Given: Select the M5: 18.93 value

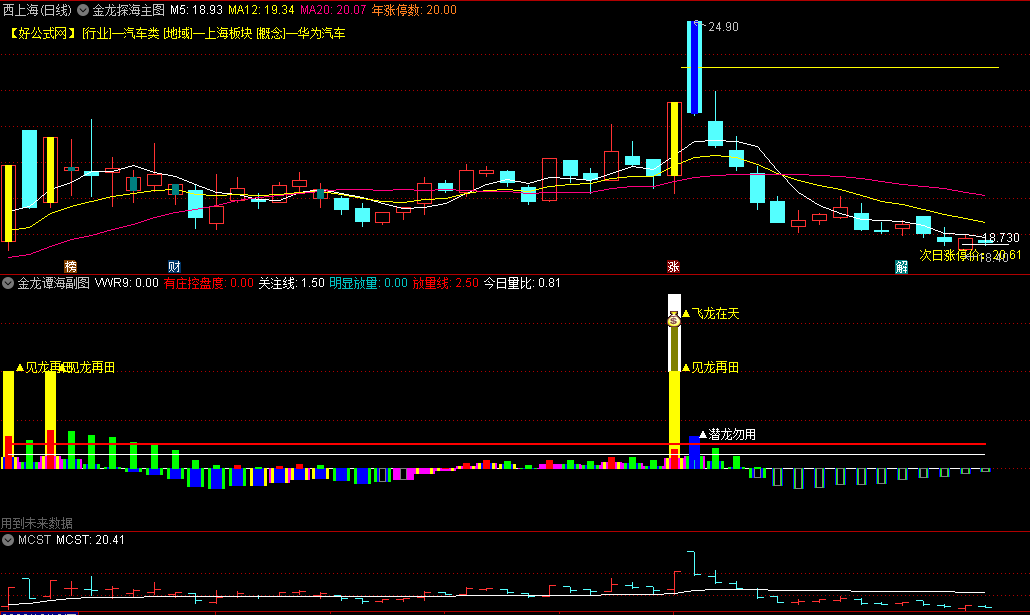Looking at the screenshot, I should pyautogui.click(x=196, y=11).
